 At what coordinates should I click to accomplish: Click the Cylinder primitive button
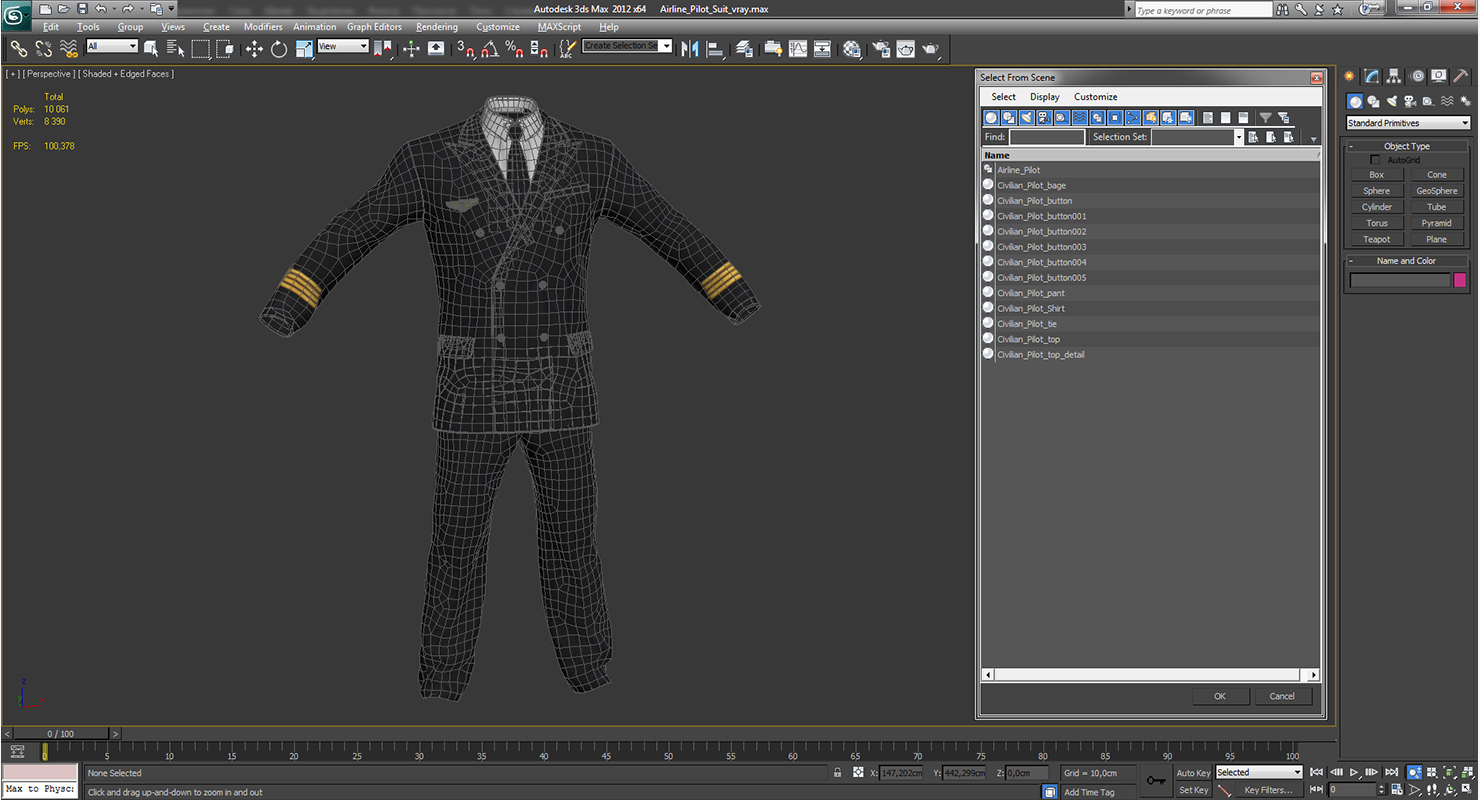(1376, 207)
